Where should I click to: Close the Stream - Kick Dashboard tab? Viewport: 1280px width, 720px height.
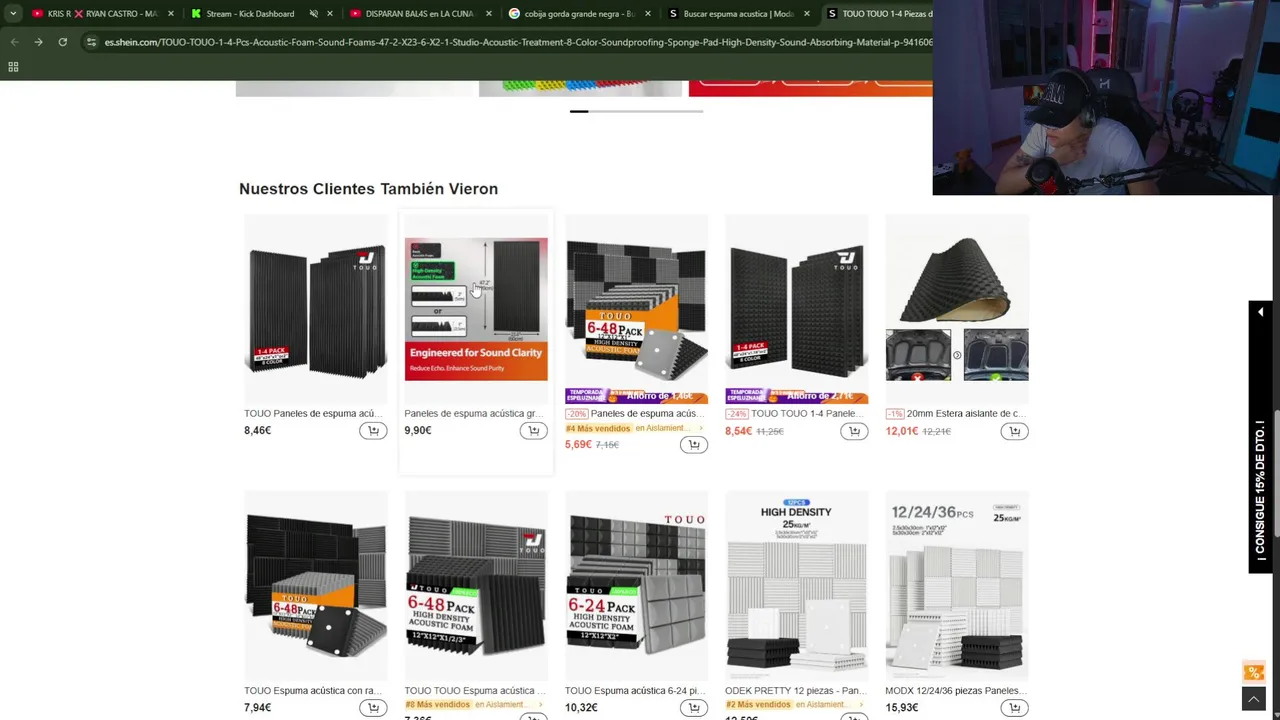tap(330, 14)
